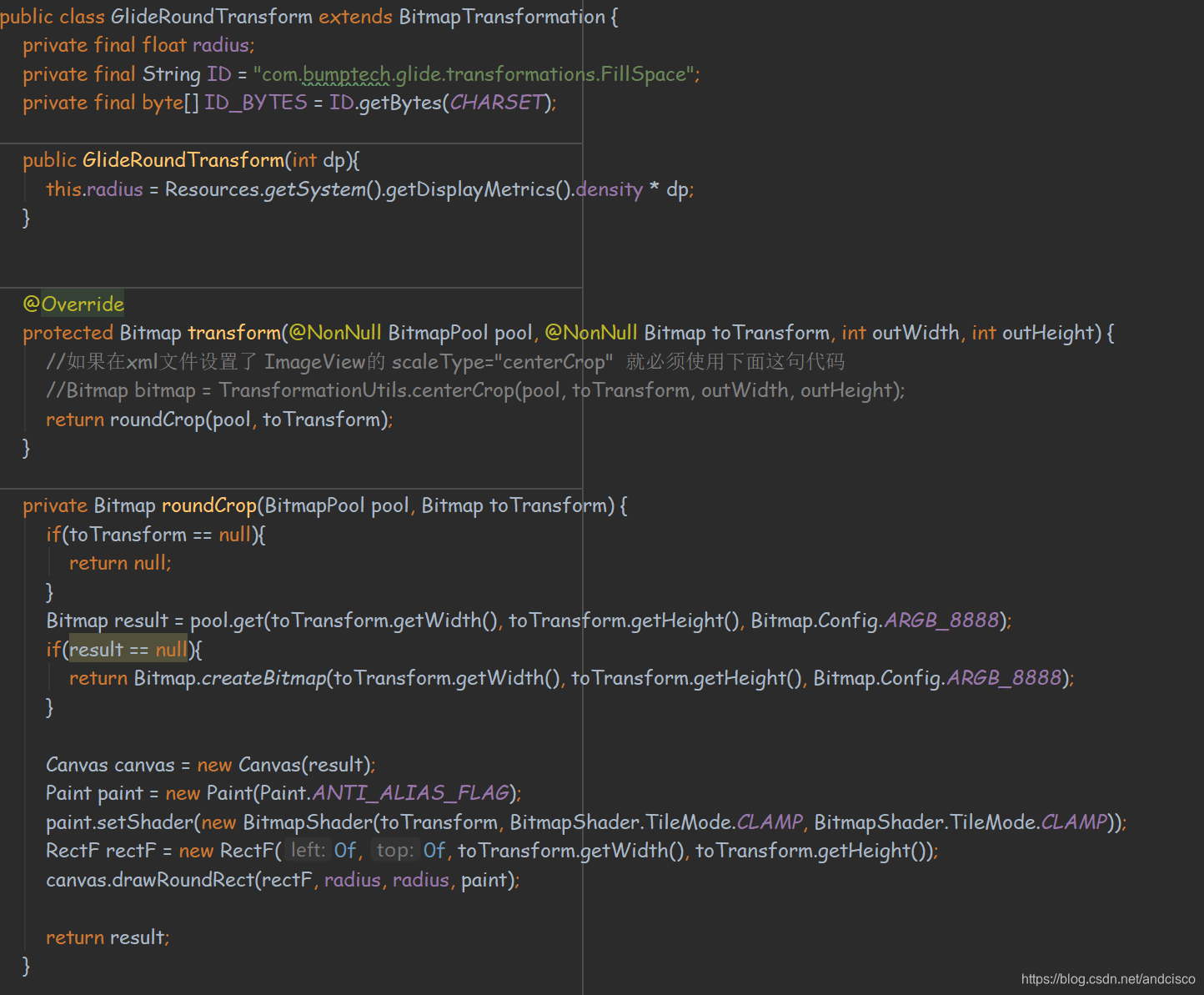Click createBitmap in the return statement
The height and width of the screenshot is (995, 1204).
point(263,678)
